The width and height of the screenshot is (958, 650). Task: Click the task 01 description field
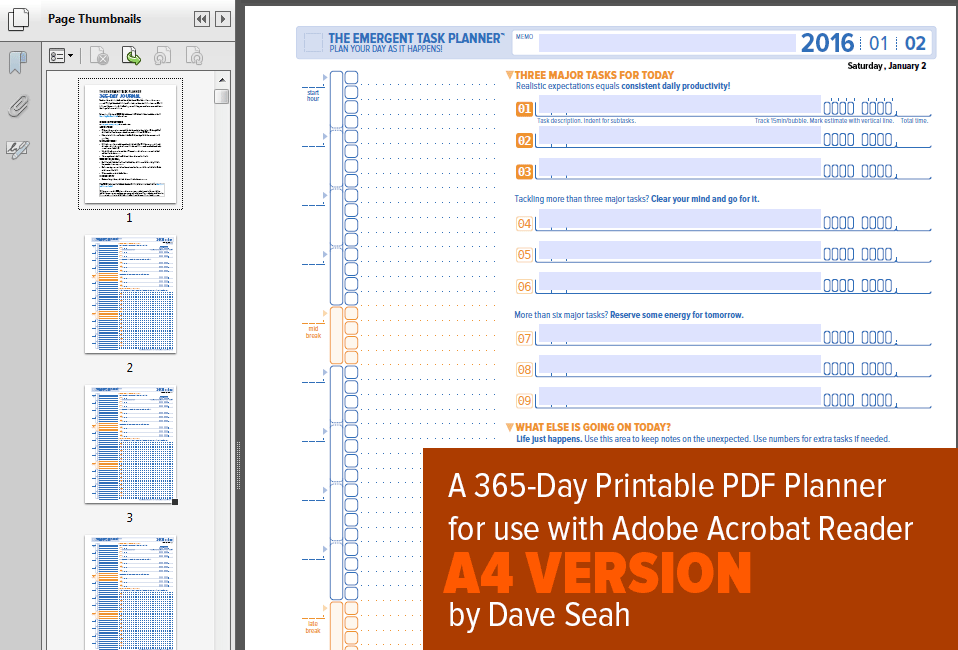click(679, 104)
